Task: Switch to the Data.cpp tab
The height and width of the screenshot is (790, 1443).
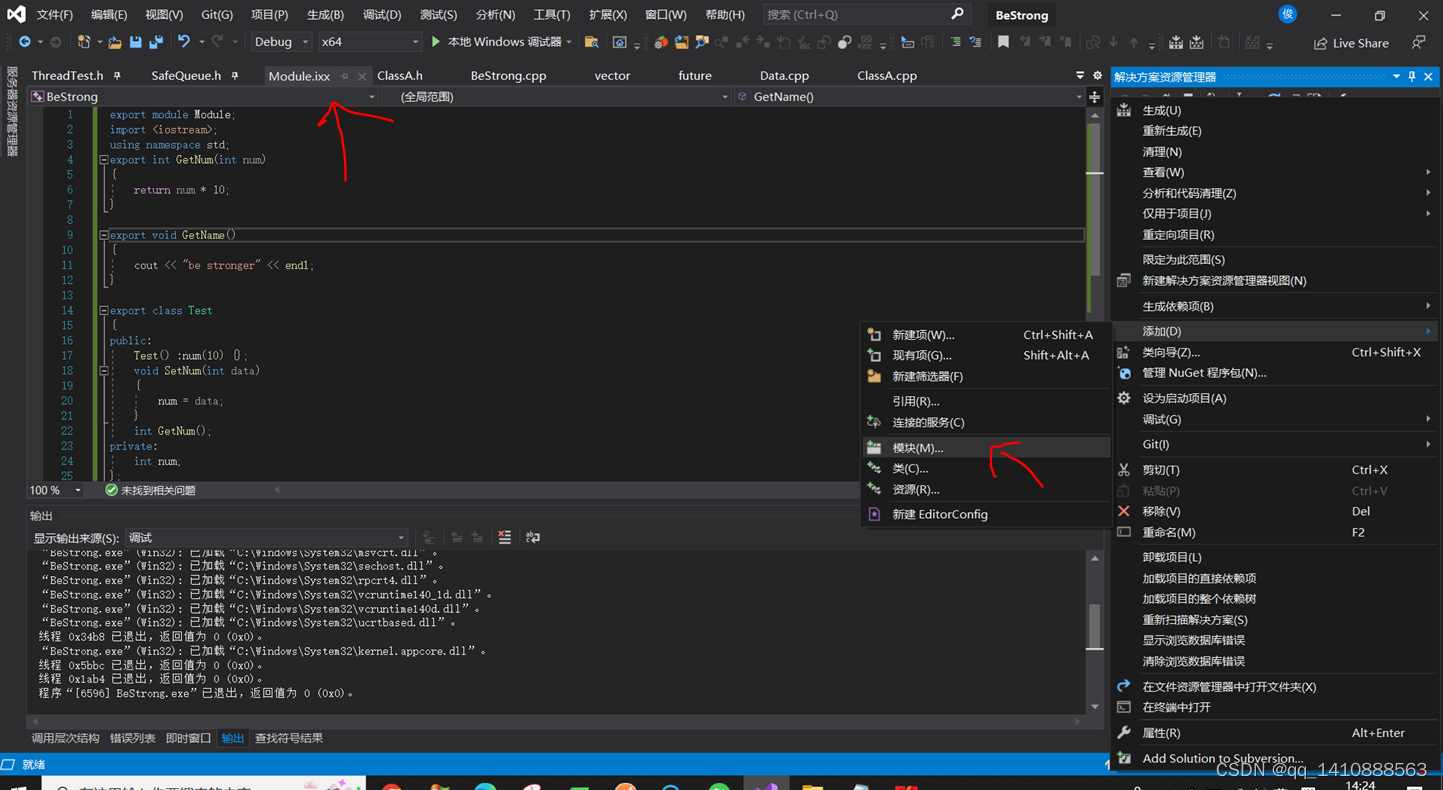Action: coord(784,75)
